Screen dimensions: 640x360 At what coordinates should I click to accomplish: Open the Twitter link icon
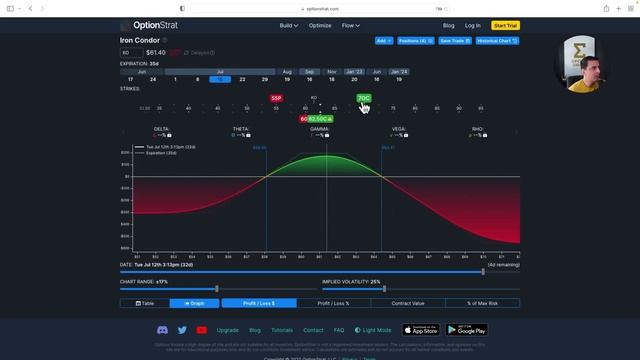pyautogui.click(x=182, y=330)
